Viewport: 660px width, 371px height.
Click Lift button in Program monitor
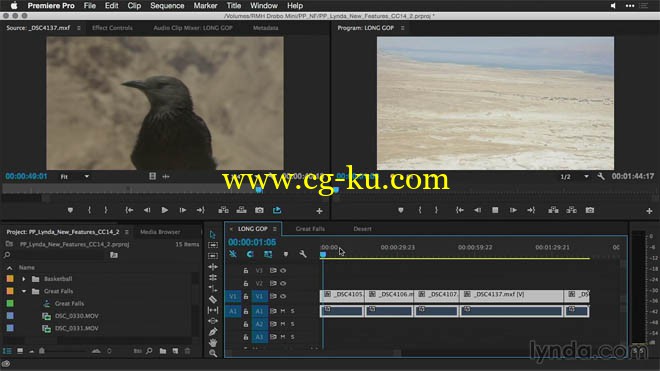(x=554, y=210)
